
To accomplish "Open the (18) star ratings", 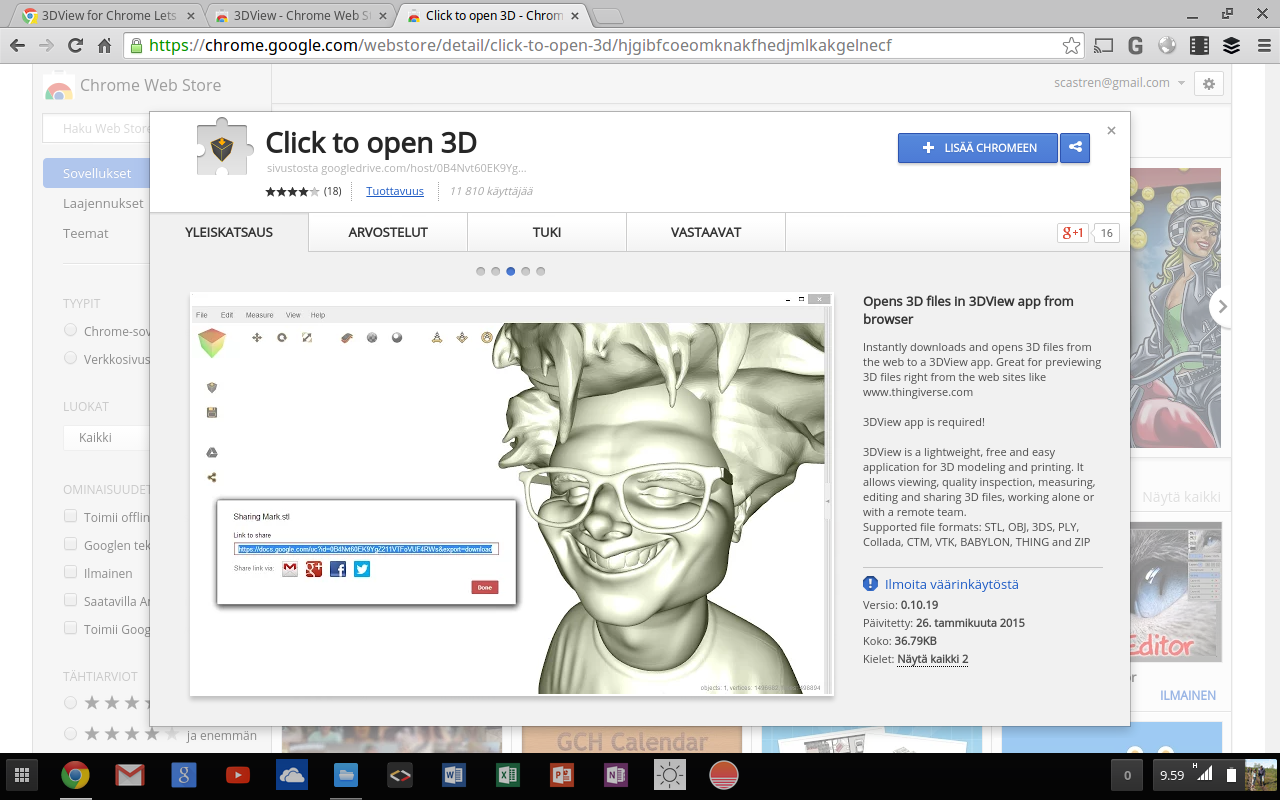I will [x=303, y=191].
